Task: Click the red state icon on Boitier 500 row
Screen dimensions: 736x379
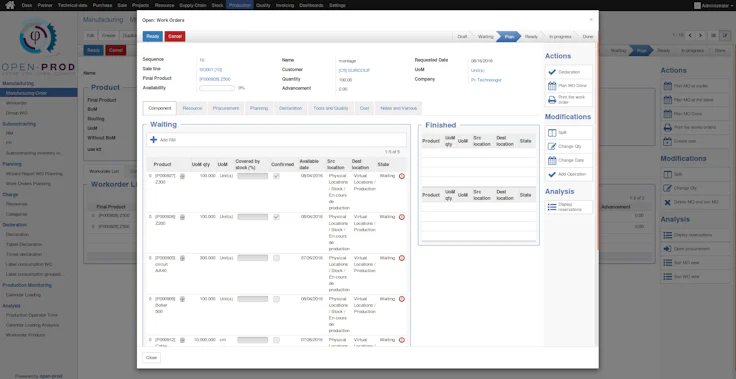Action: 402,299
